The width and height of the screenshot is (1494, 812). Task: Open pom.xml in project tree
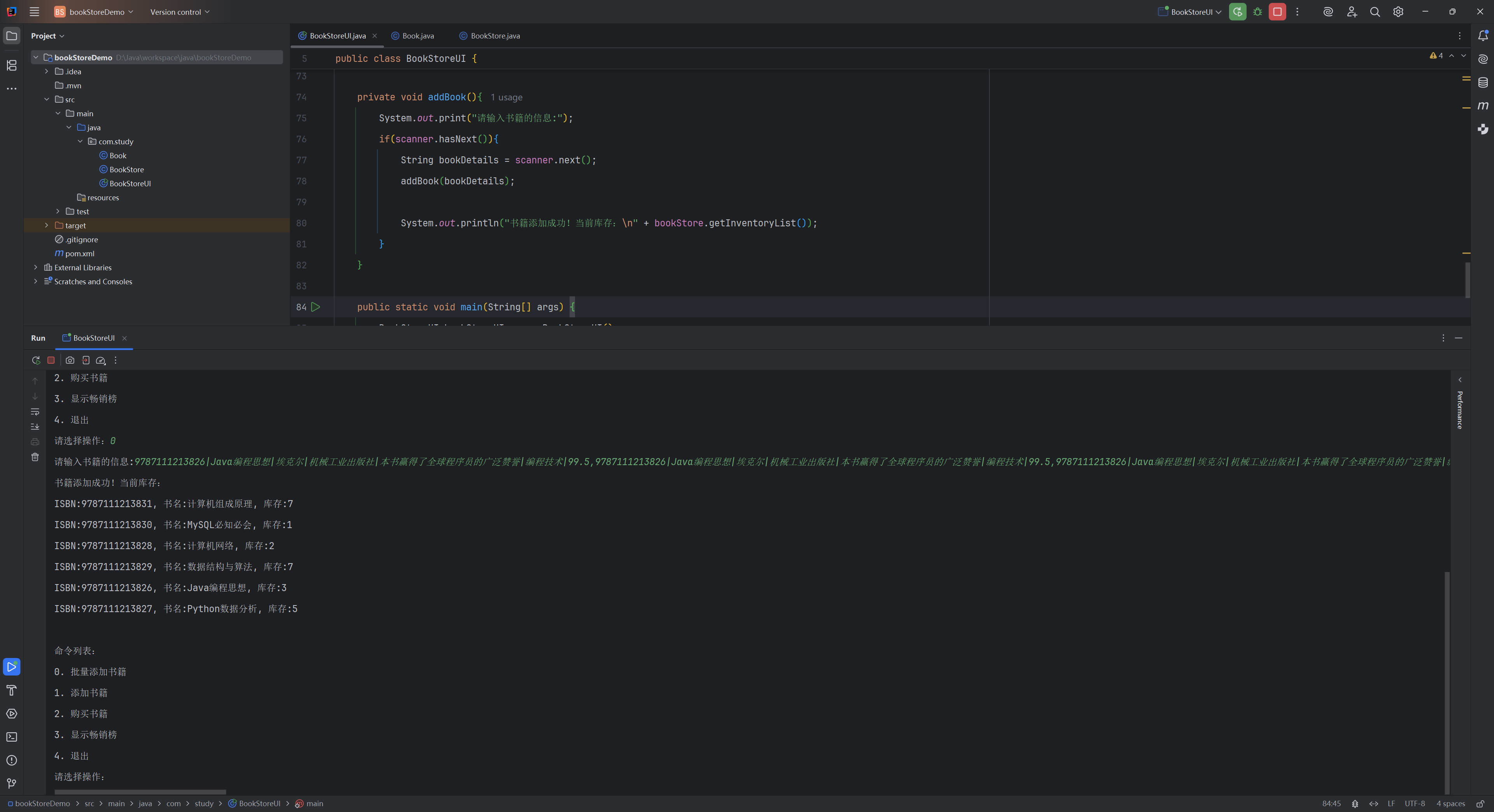pyautogui.click(x=75, y=253)
